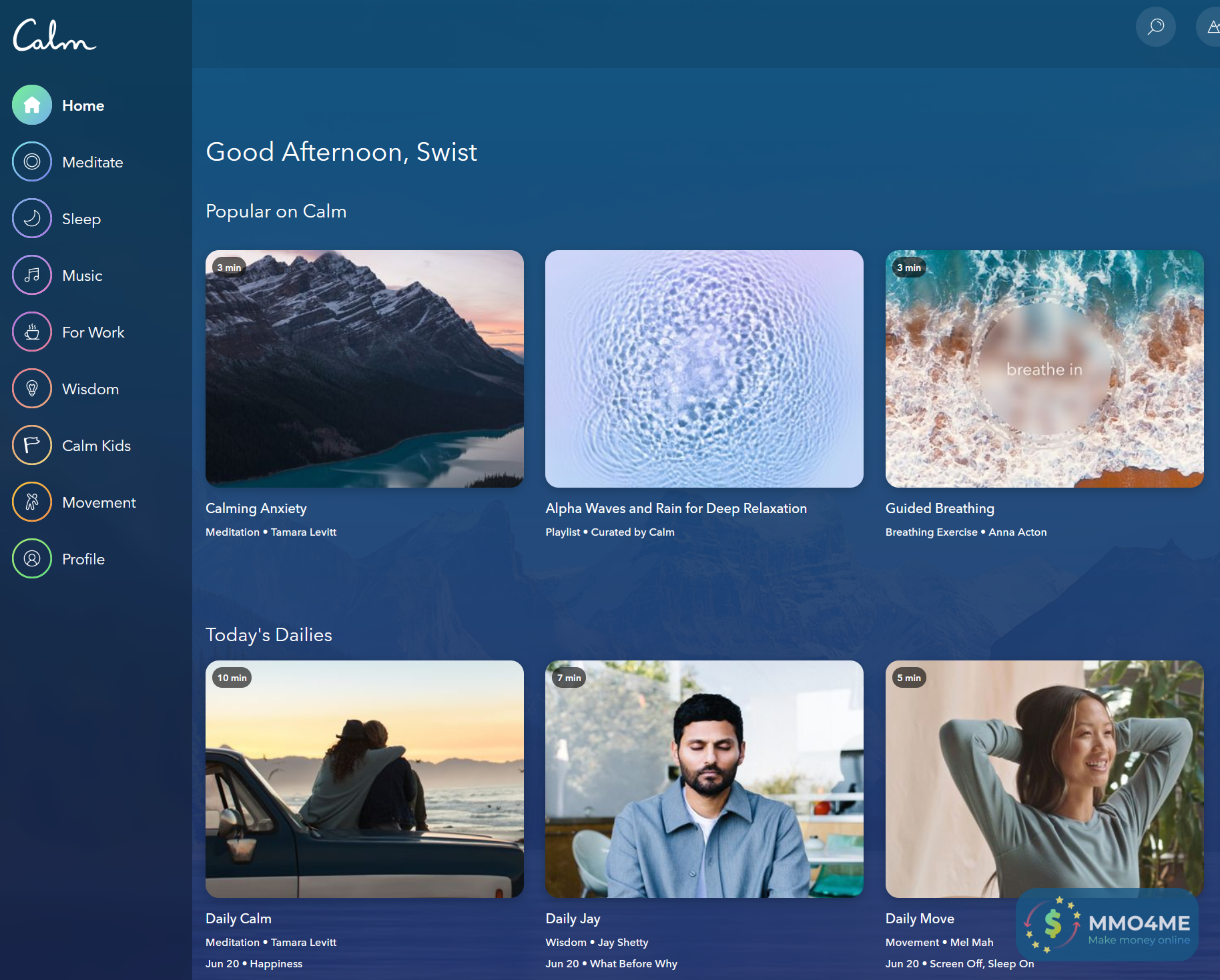
Task: Click the Home house icon
Action: (32, 105)
